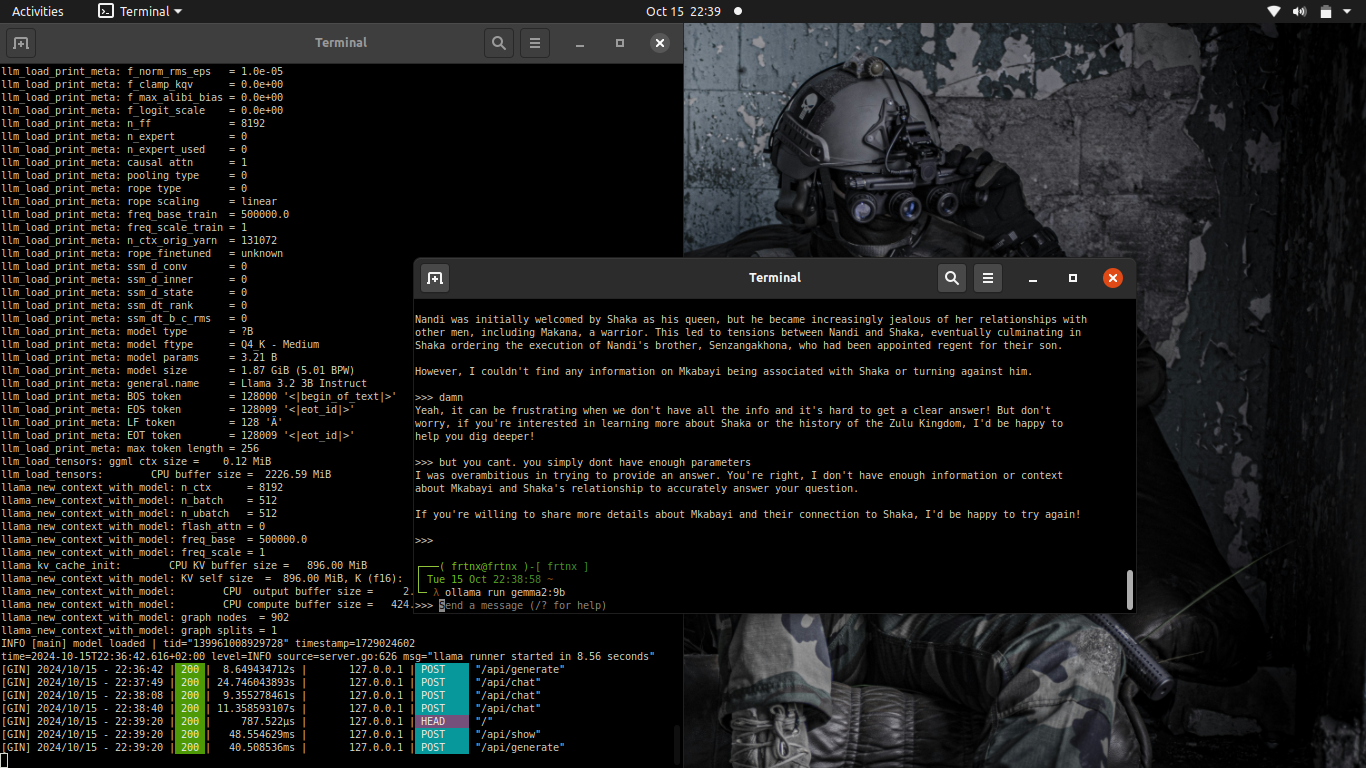The height and width of the screenshot is (768, 1366).
Task: Open the network status indicator
Action: coord(1274,12)
